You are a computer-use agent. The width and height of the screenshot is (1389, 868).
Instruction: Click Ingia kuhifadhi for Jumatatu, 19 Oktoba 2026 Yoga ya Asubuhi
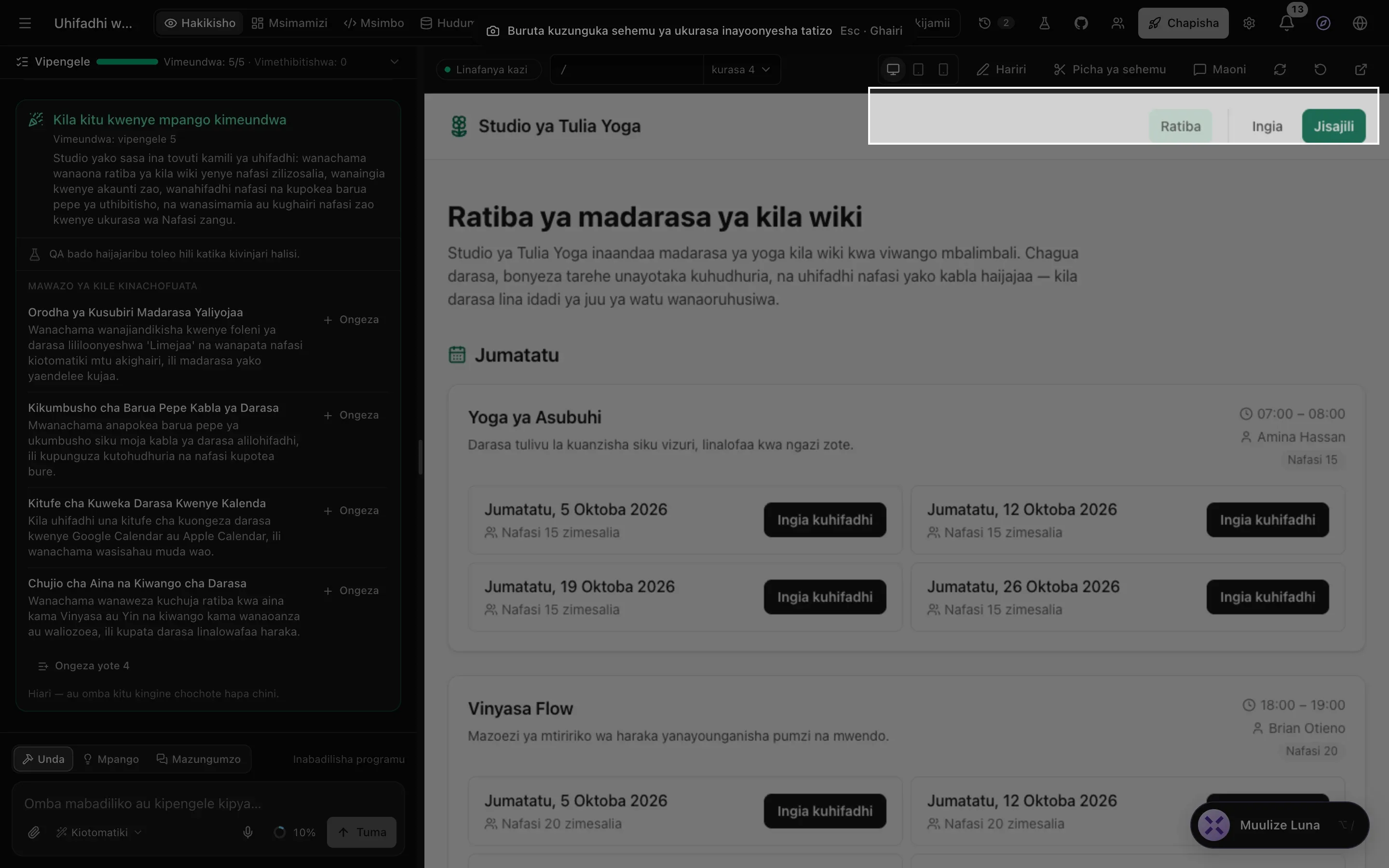(825, 597)
